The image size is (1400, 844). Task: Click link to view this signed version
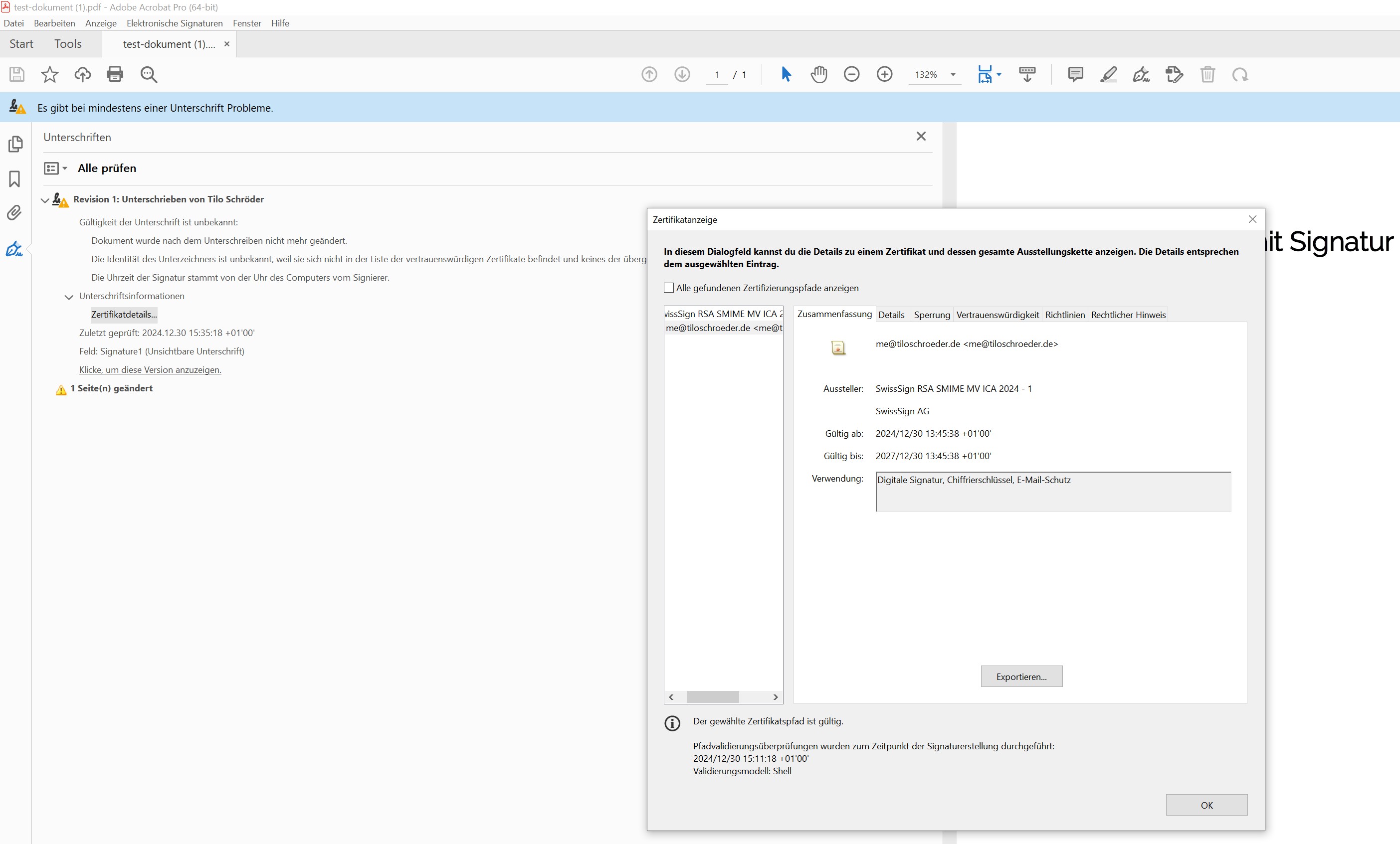click(x=150, y=370)
